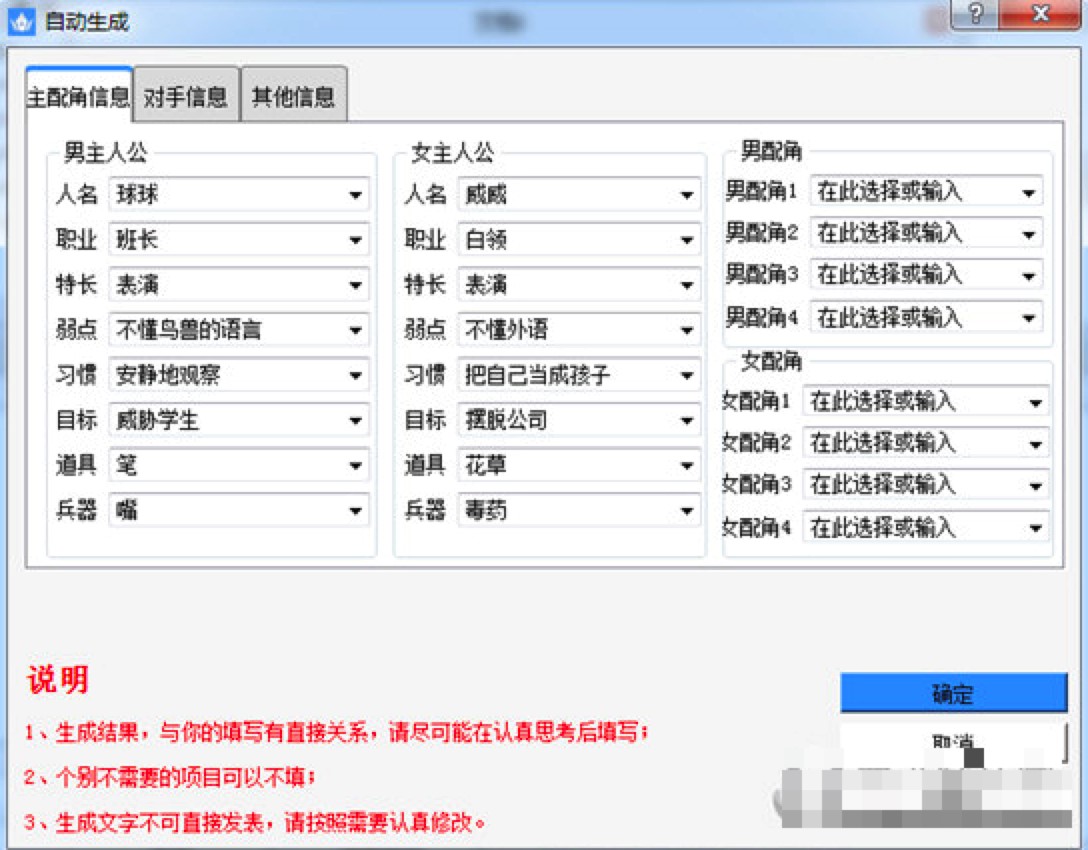Expand female lead 弱点 dropdown arrow
This screenshot has height=850, width=1088.
(686, 330)
